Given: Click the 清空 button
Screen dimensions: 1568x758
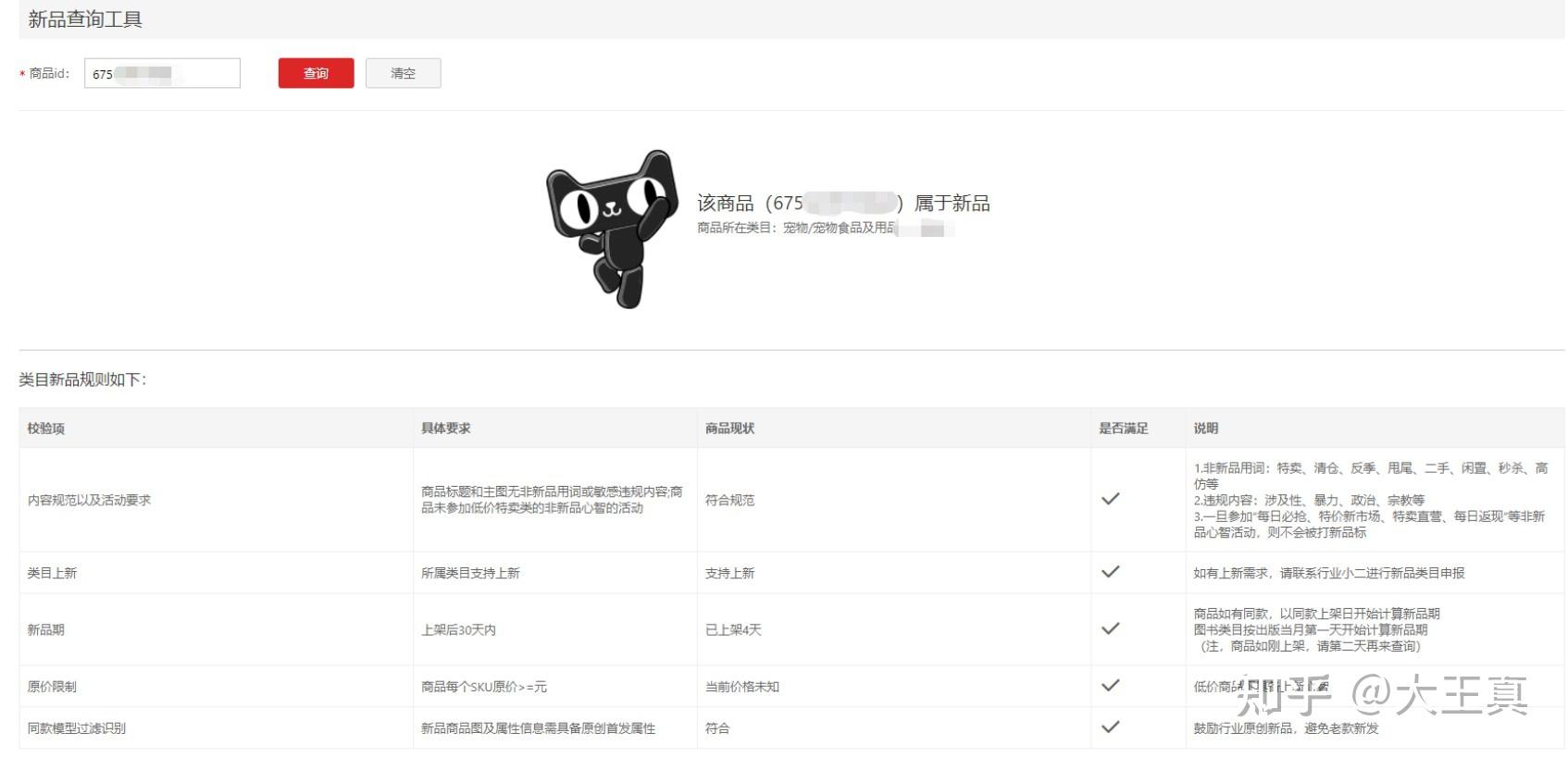Looking at the screenshot, I should click(403, 73).
